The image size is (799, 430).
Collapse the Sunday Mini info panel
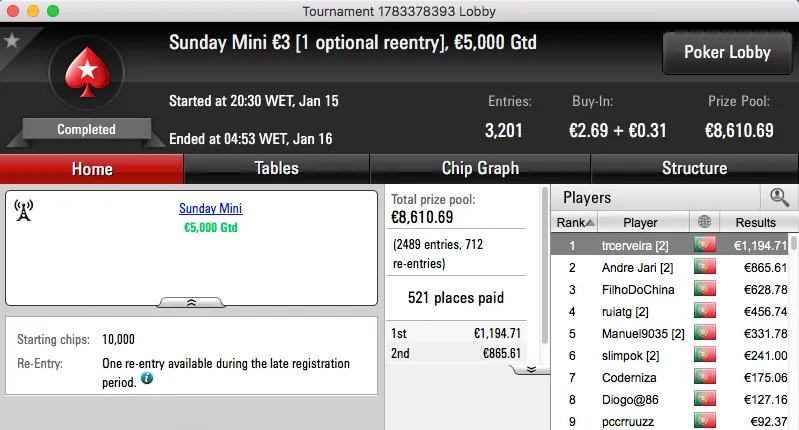coord(192,301)
